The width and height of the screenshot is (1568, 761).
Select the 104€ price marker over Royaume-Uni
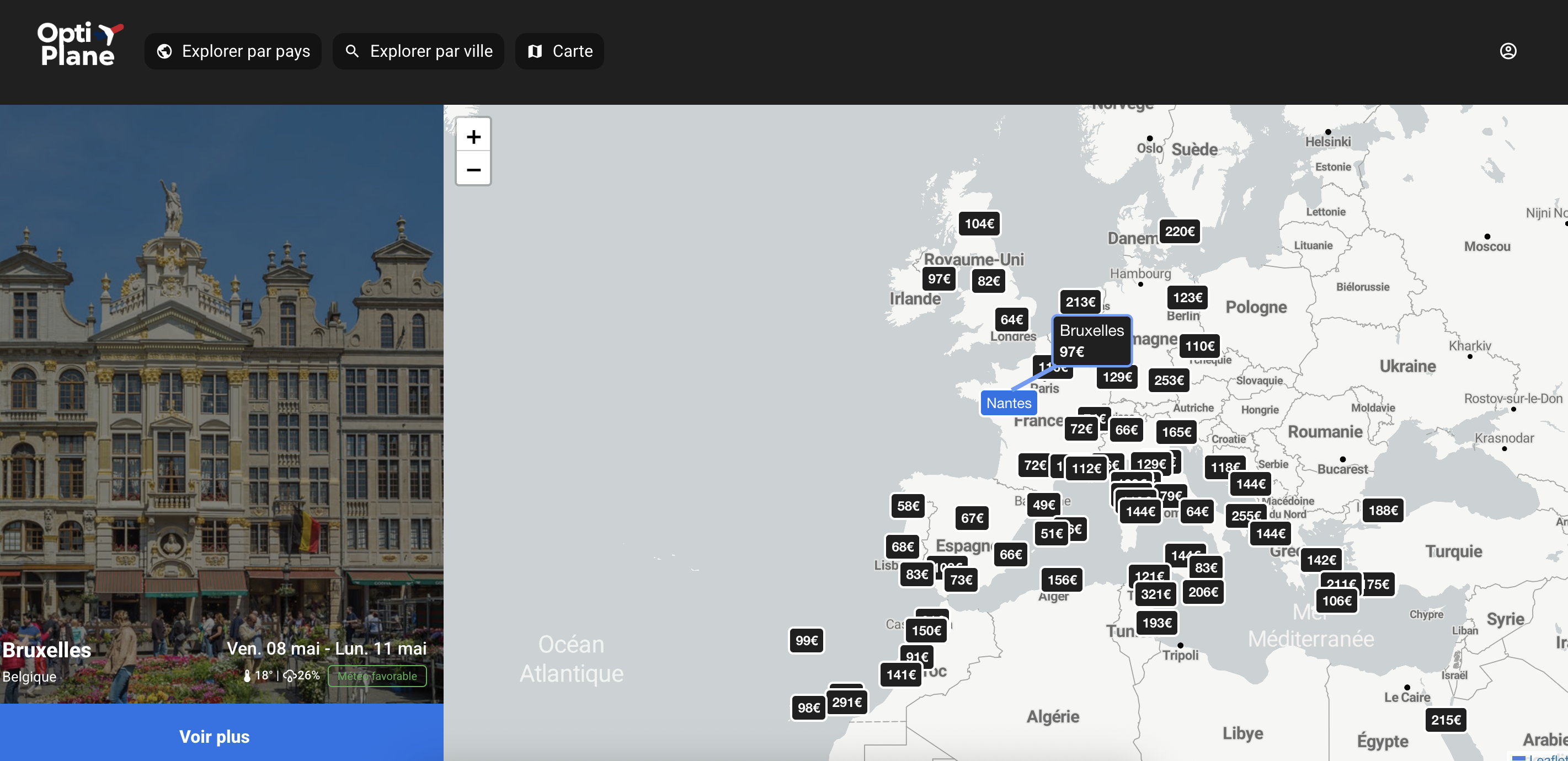point(979,223)
